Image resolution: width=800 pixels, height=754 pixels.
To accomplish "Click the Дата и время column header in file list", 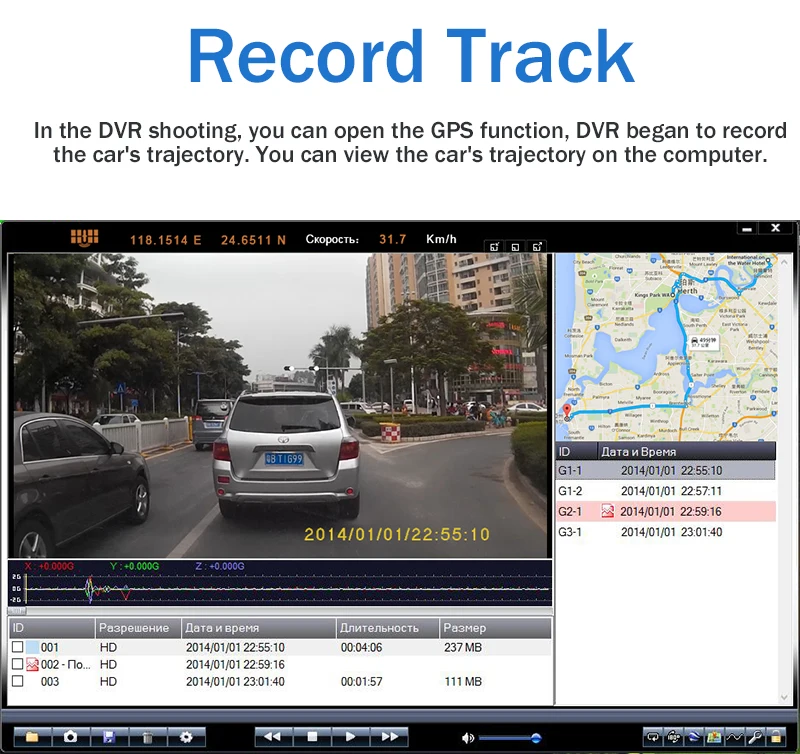I will [x=259, y=628].
